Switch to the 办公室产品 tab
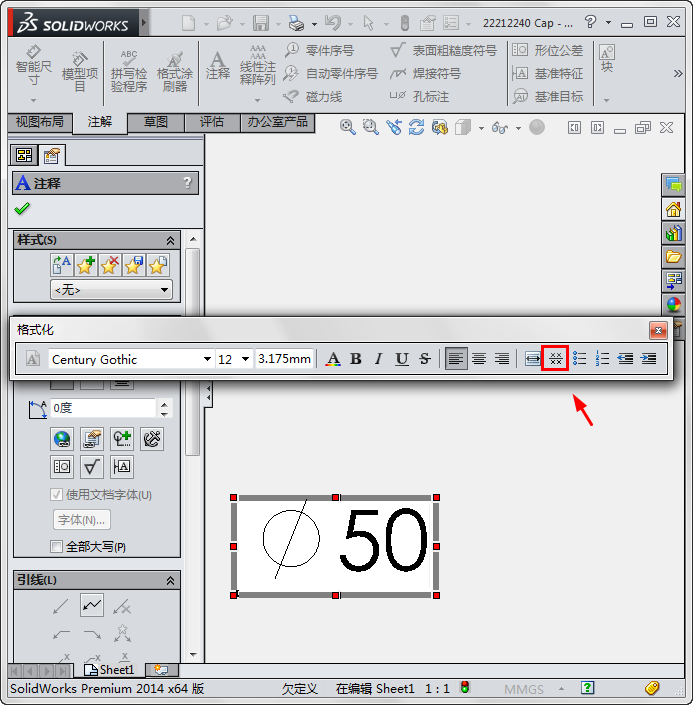 (x=277, y=122)
